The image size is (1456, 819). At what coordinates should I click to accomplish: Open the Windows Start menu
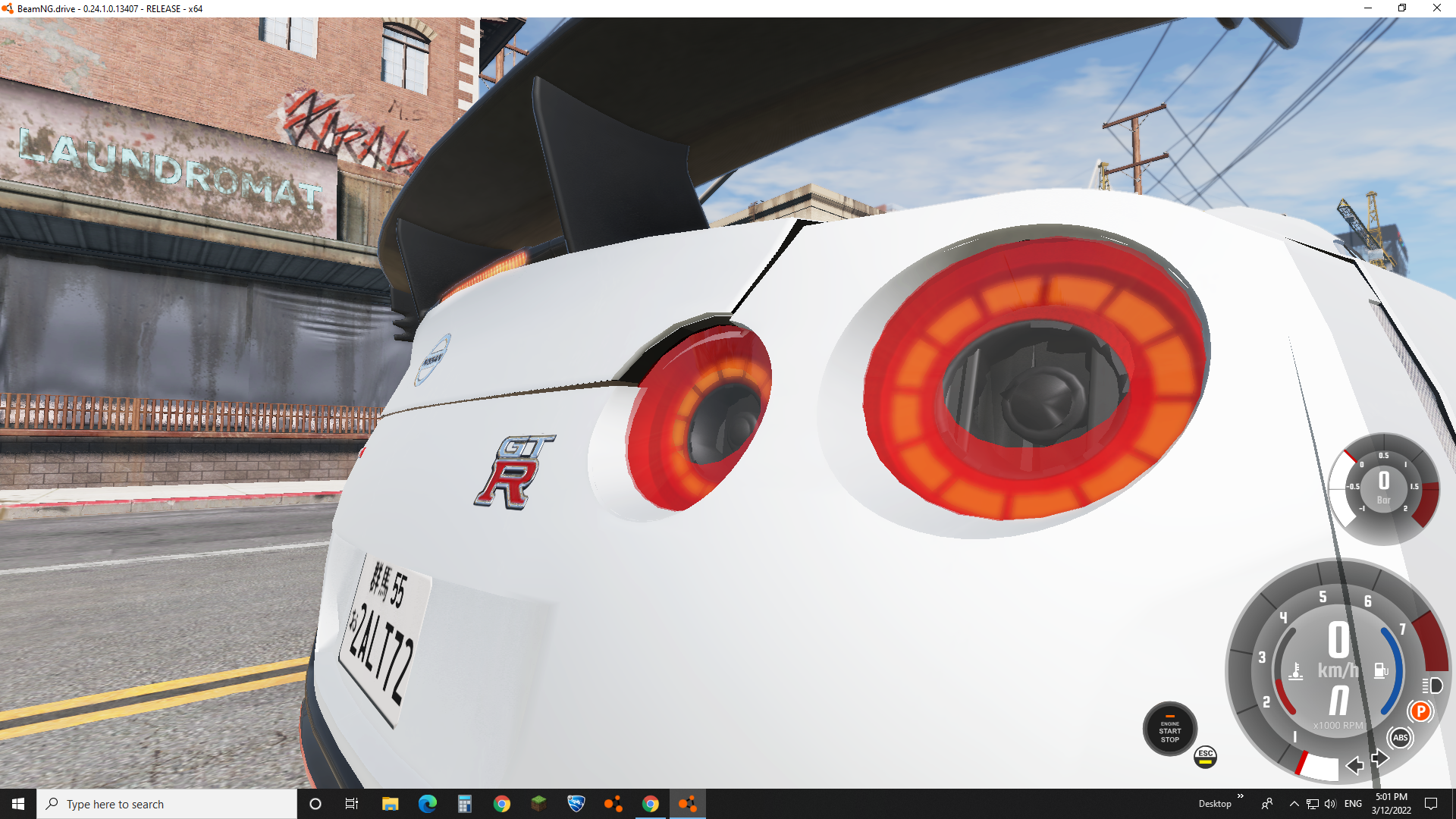coord(18,804)
